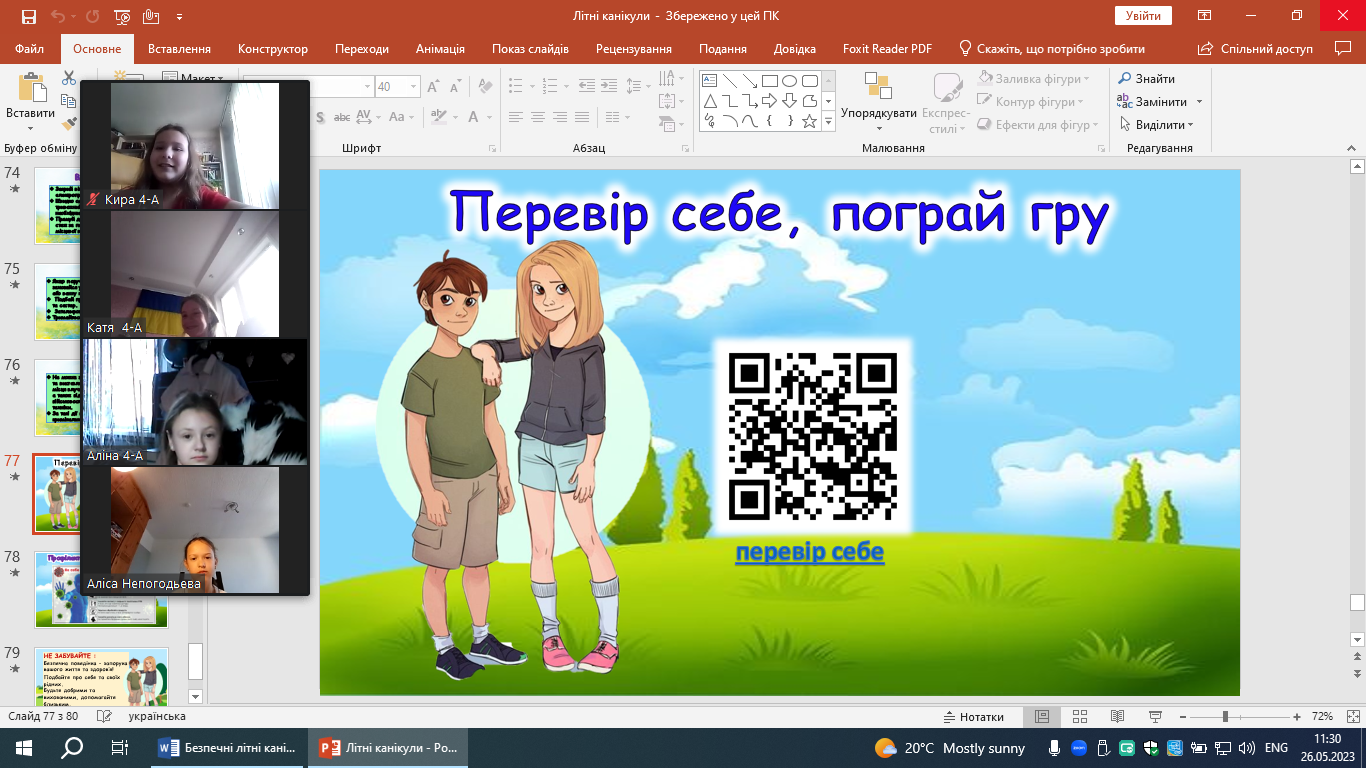
Task: Pick the text box shape in gallery
Action: 710,81
